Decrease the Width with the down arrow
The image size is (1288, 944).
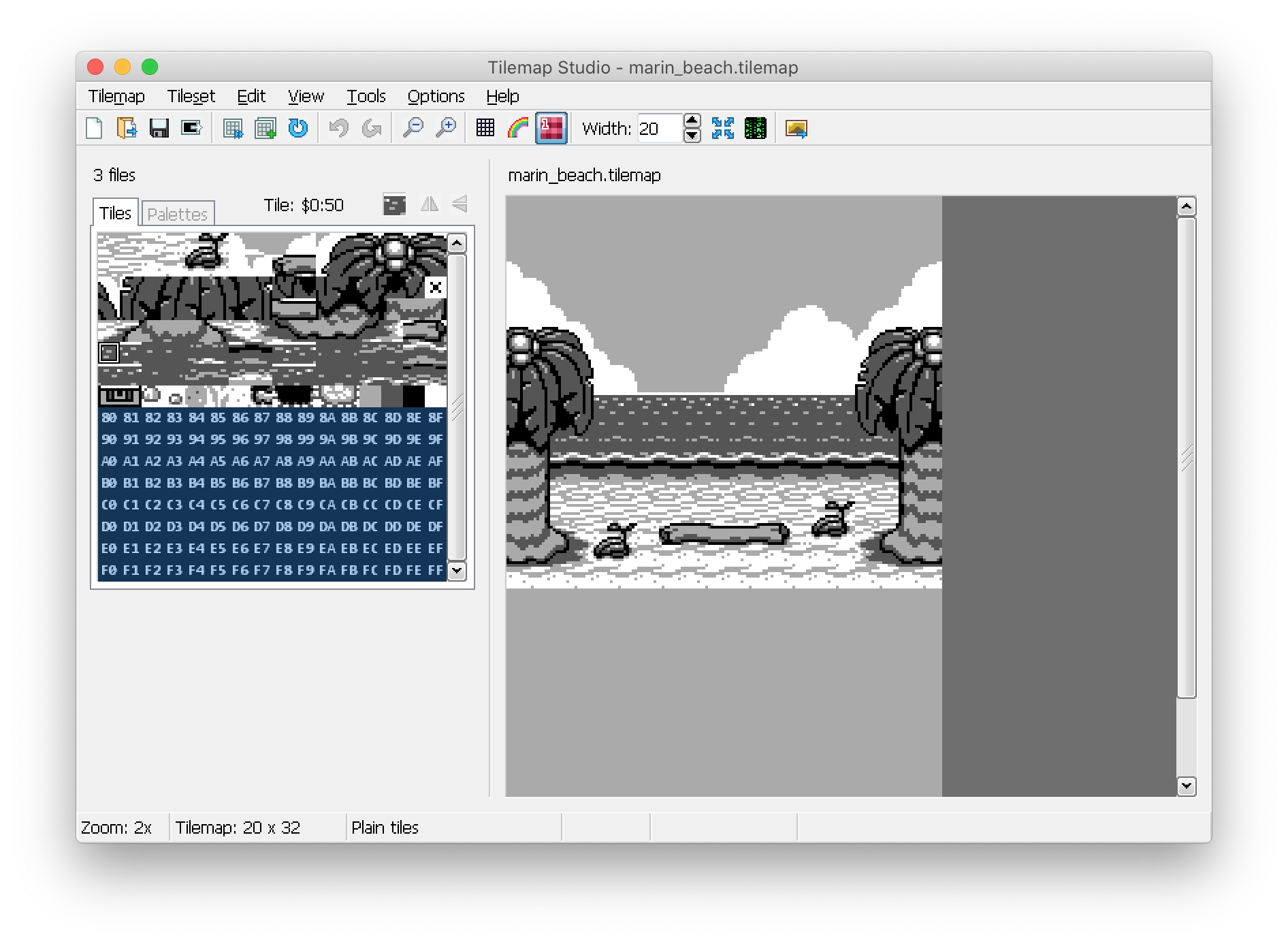point(692,136)
